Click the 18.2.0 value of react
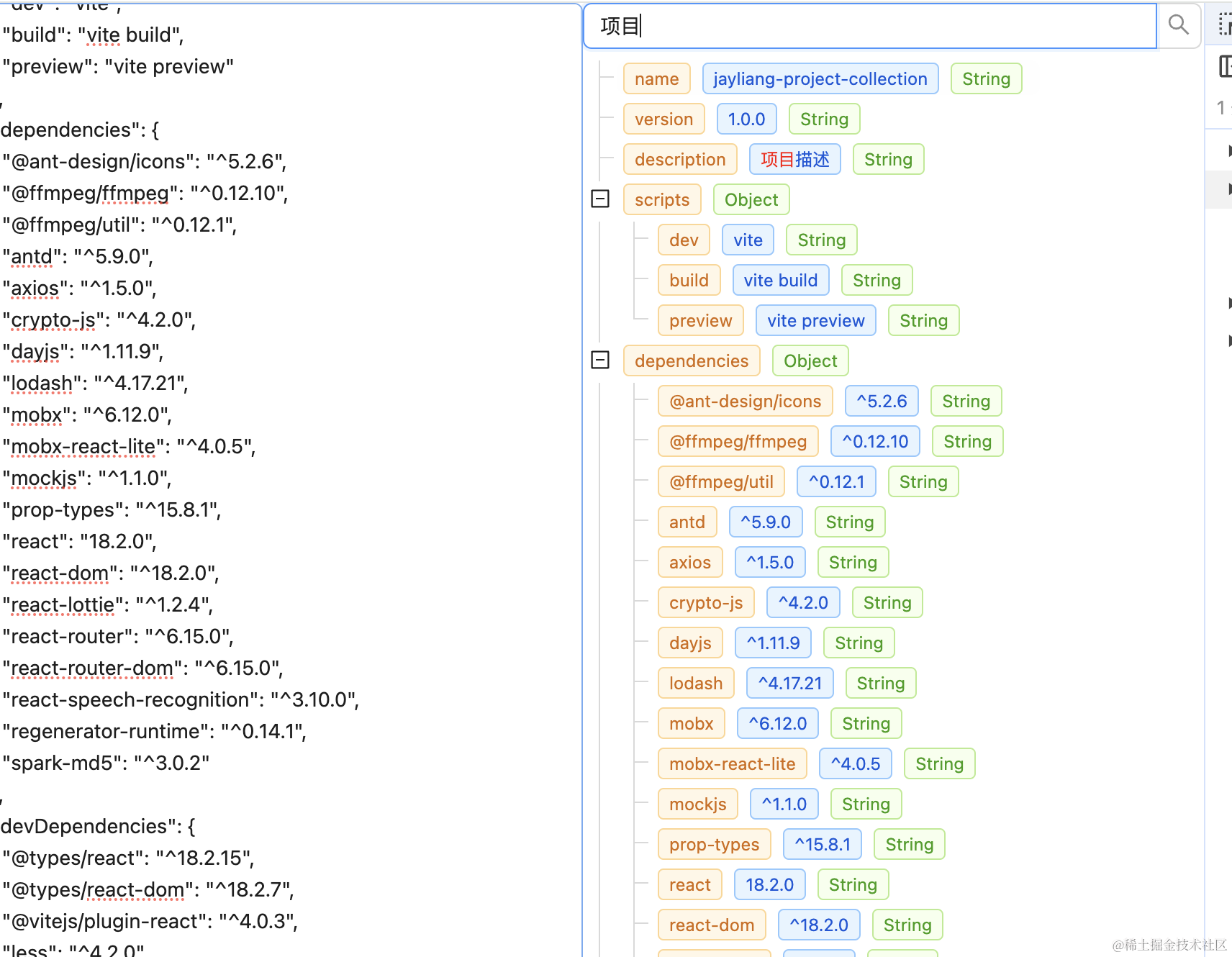 pos(769,885)
